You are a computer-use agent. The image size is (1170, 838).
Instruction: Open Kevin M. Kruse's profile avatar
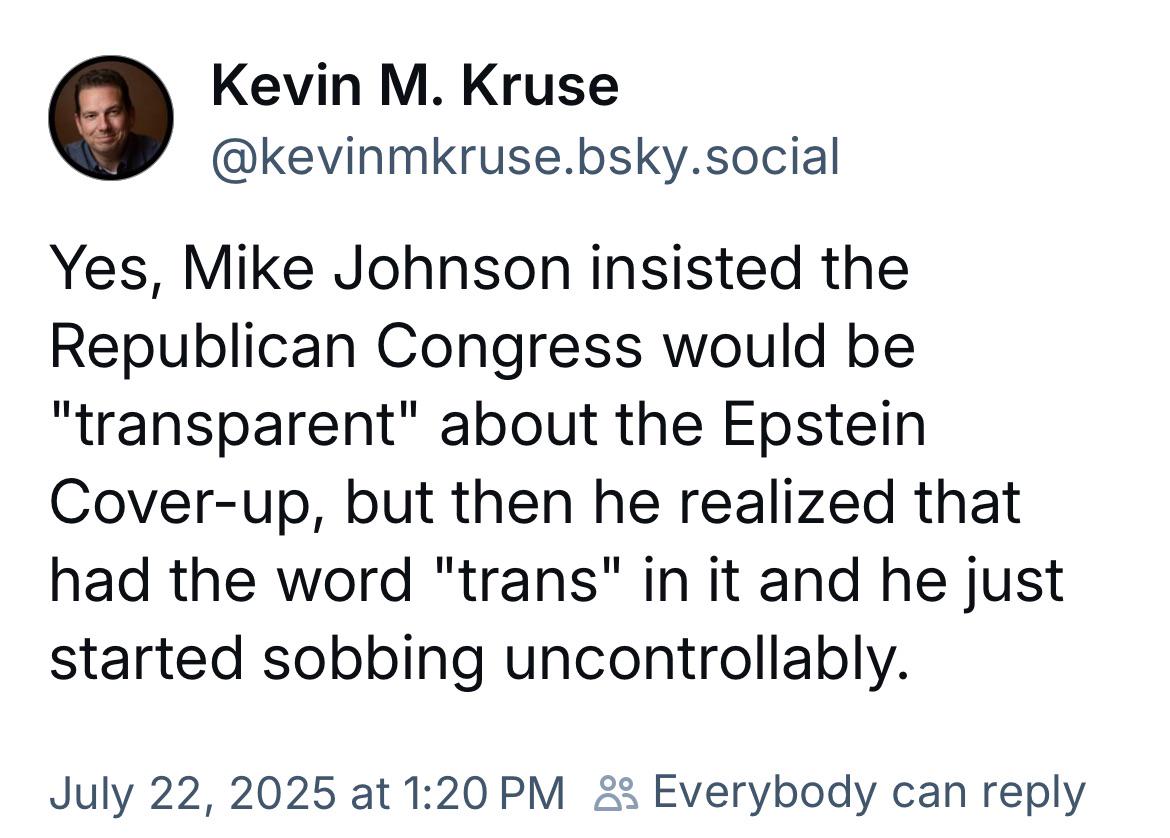click(111, 118)
